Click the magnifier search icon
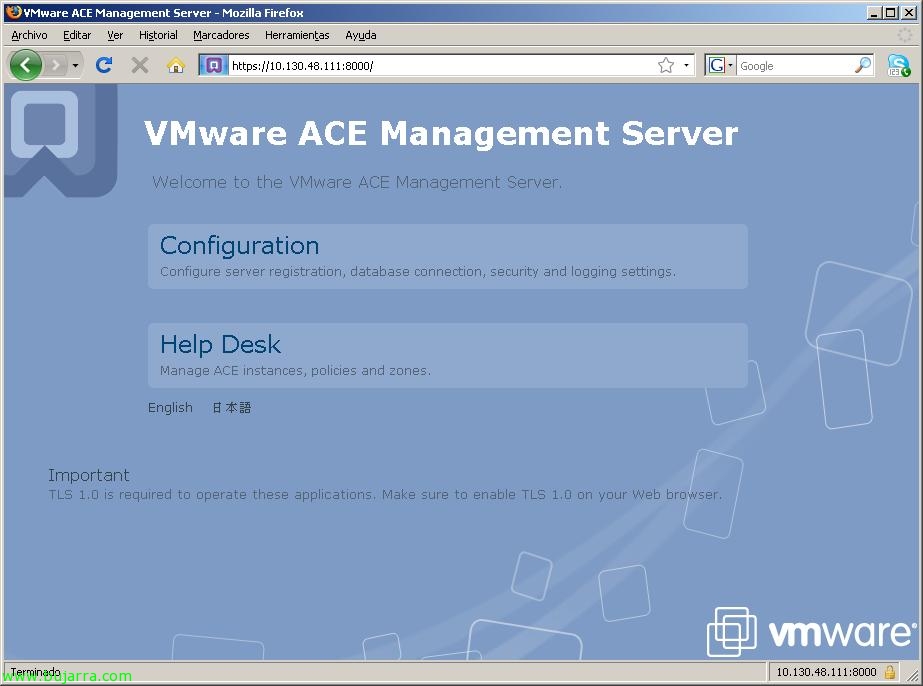The width and height of the screenshot is (923, 686). 863,65
